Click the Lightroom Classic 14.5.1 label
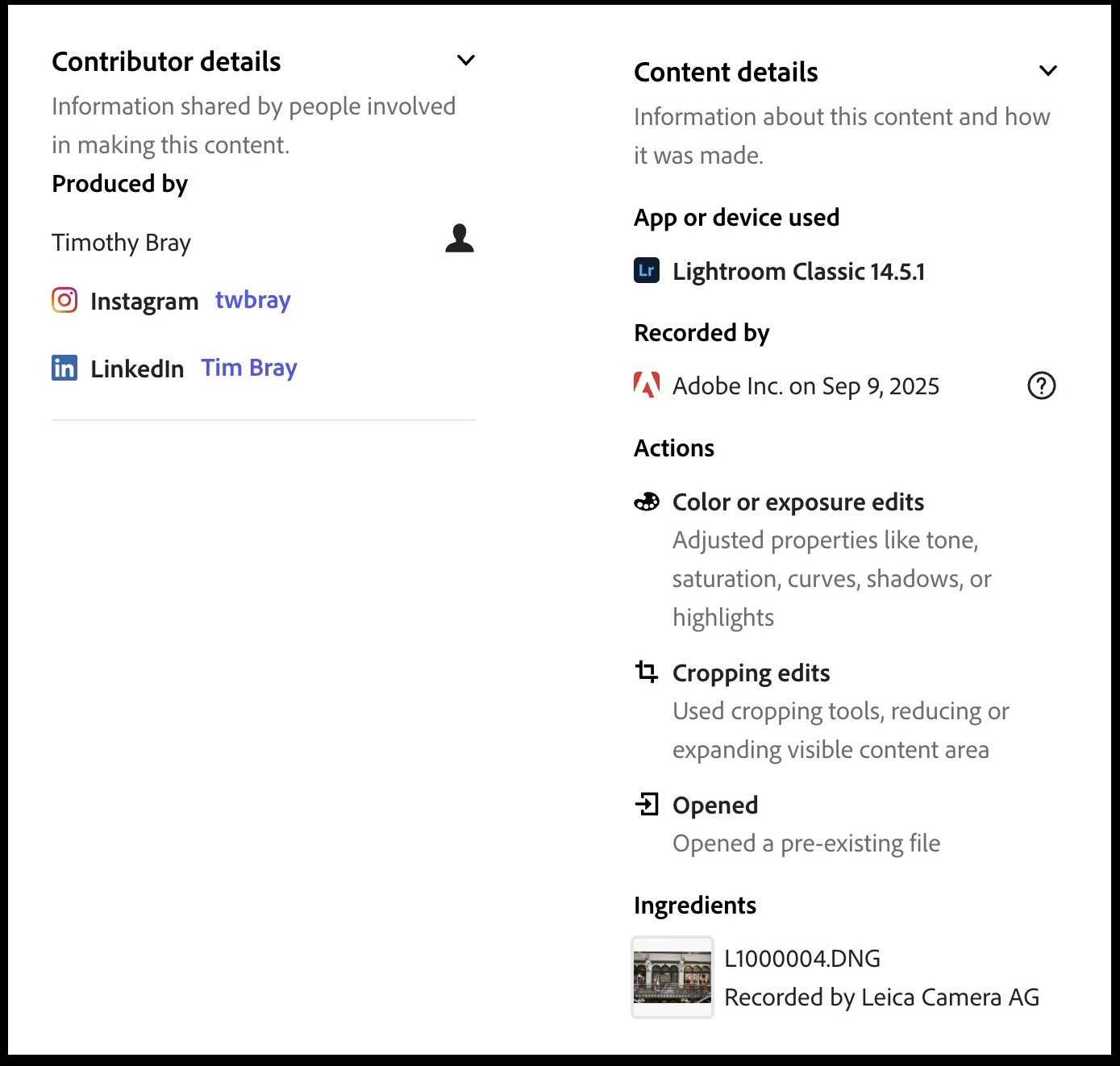Viewport: 1120px width, 1066px height. tap(798, 272)
